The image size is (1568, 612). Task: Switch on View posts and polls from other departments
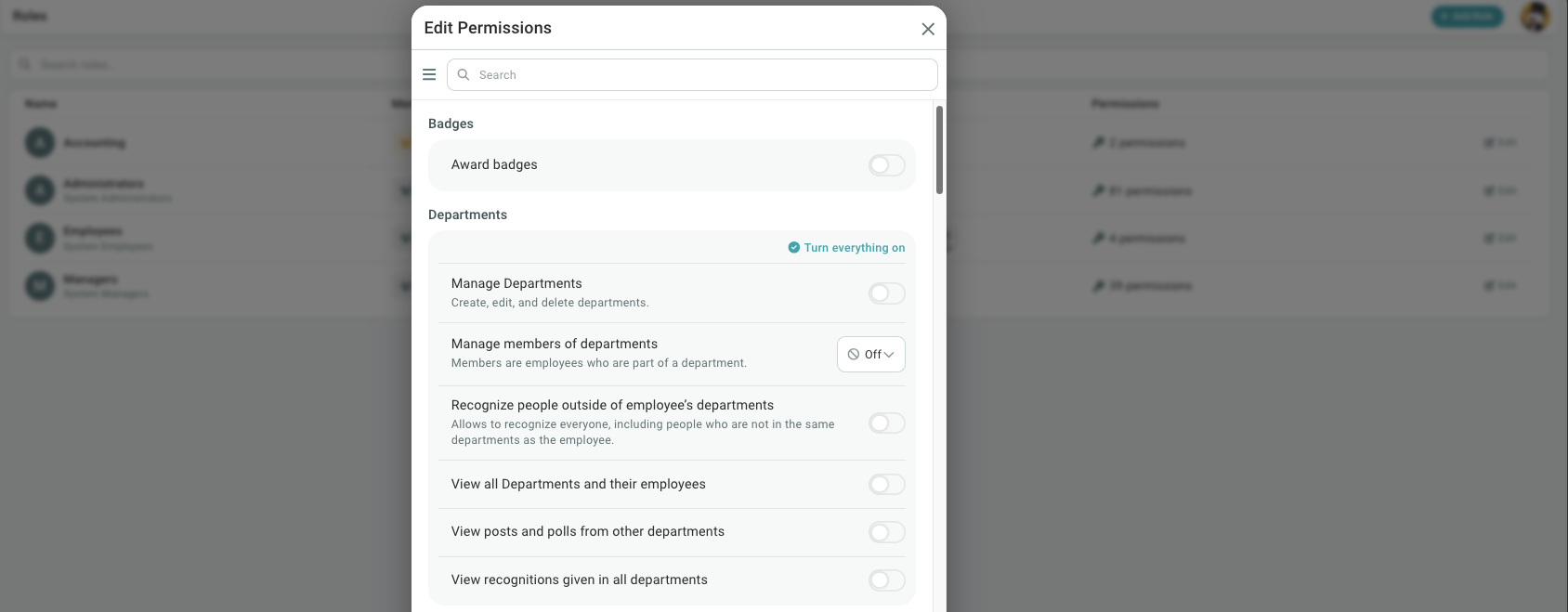tap(886, 532)
